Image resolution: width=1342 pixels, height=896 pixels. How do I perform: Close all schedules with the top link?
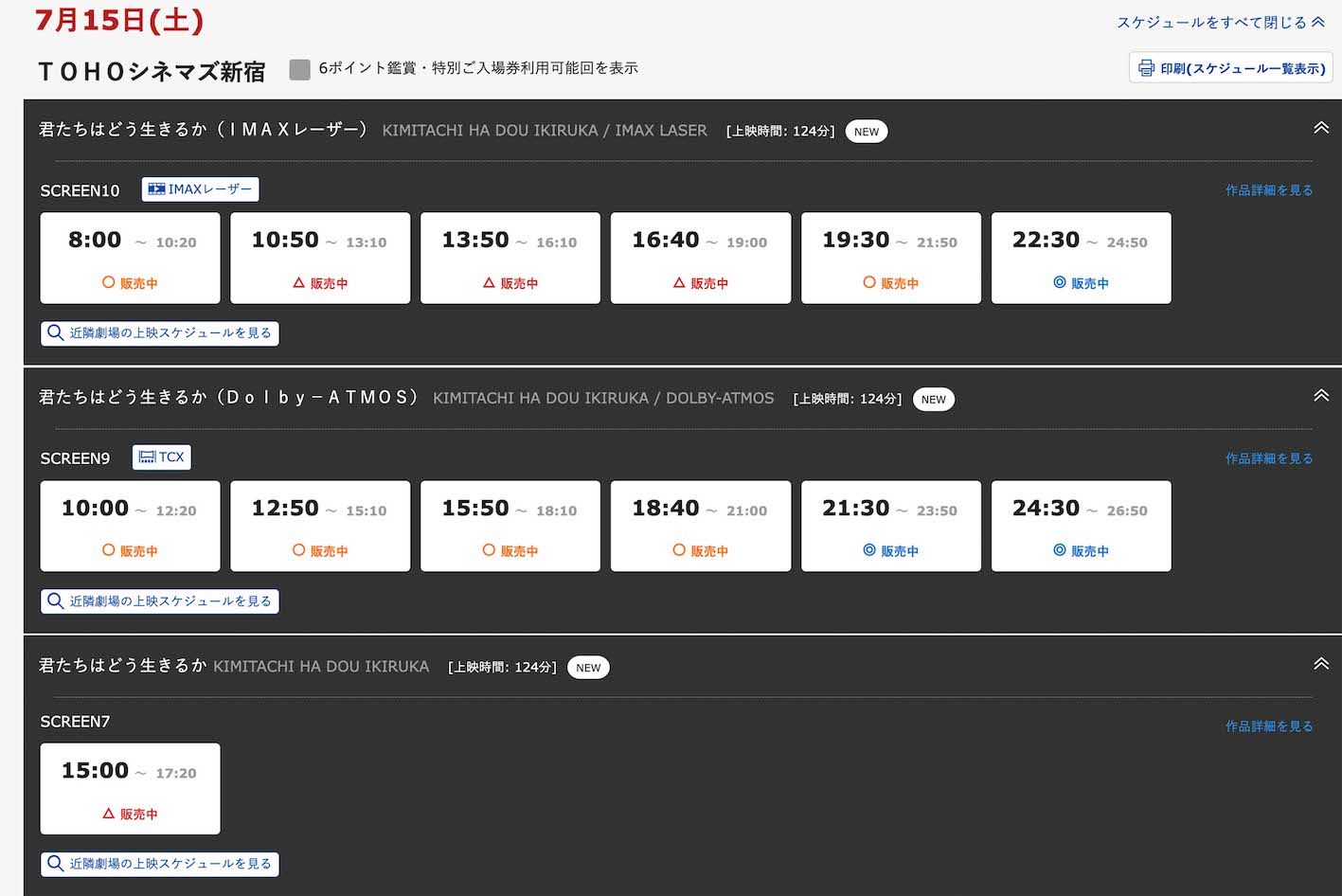[1221, 22]
